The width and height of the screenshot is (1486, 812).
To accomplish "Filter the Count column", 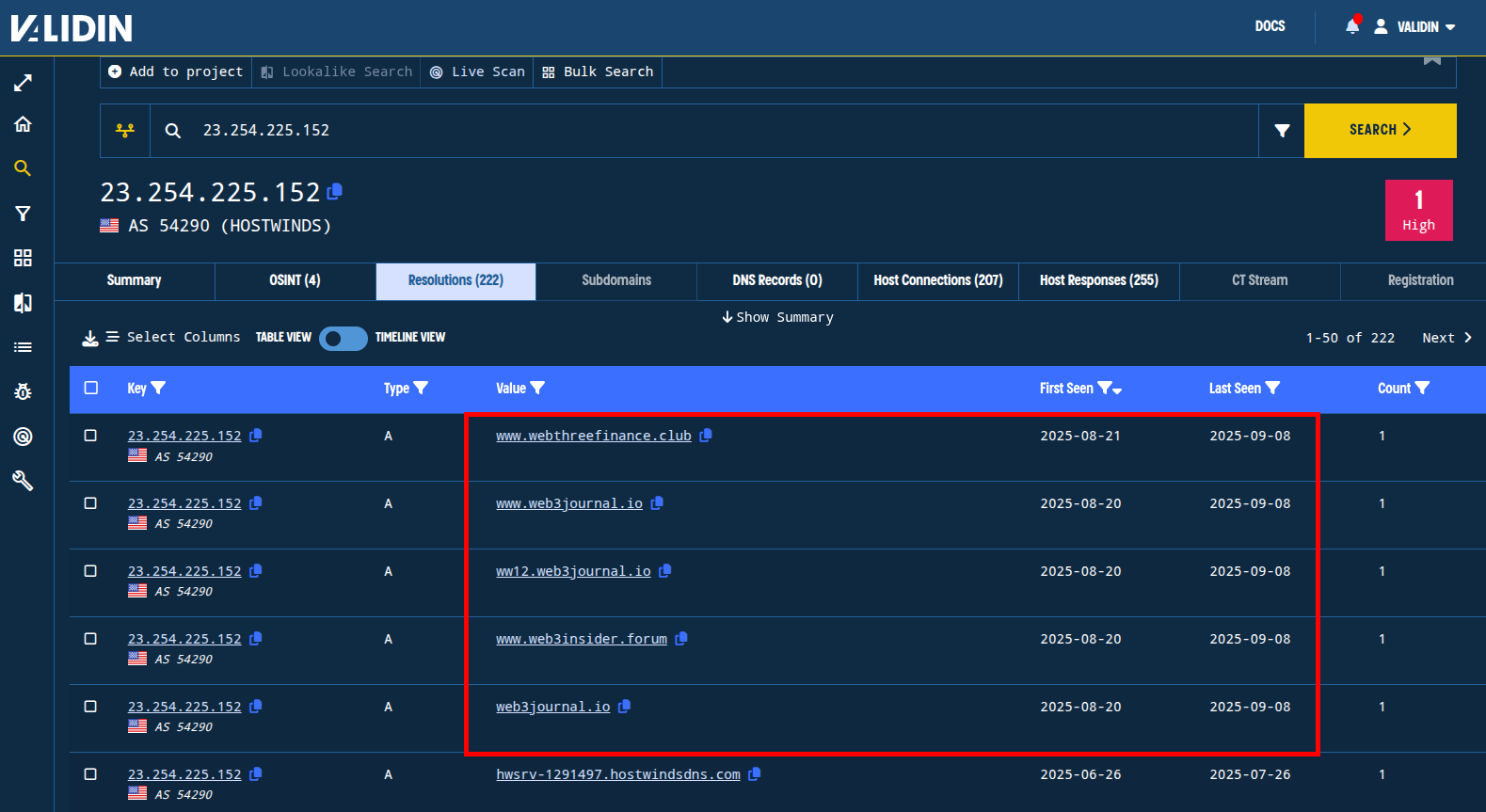I will click(x=1422, y=388).
